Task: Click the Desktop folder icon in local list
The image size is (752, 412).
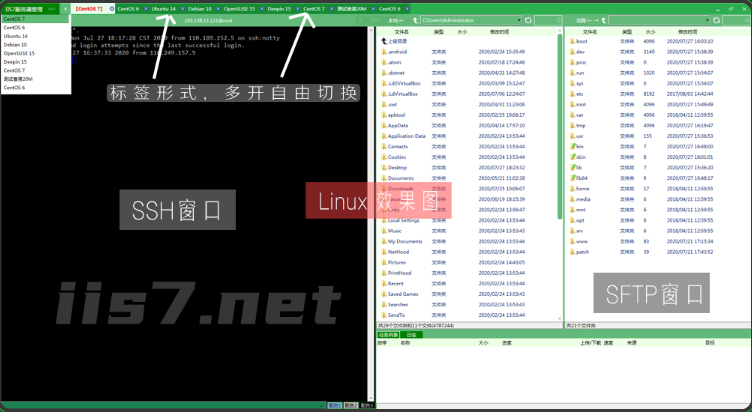Action: [384, 167]
